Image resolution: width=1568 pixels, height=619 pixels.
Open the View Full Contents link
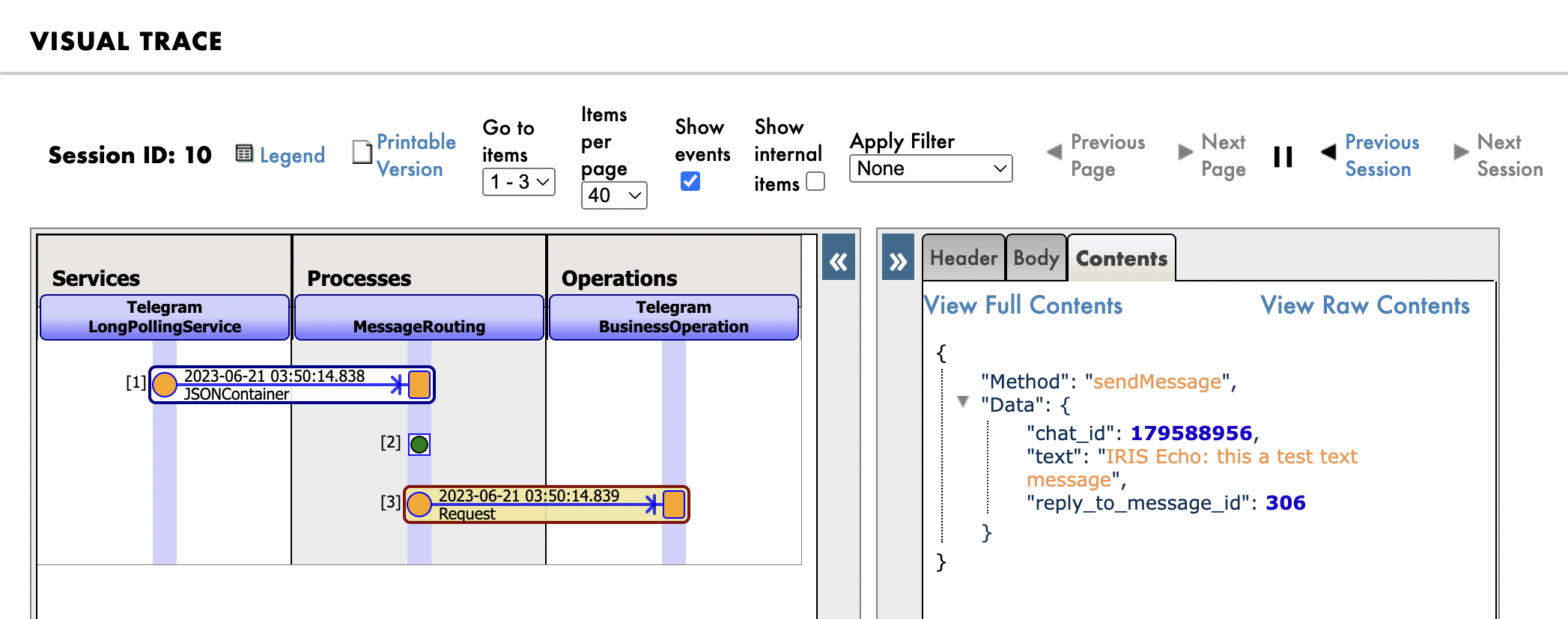(1023, 305)
